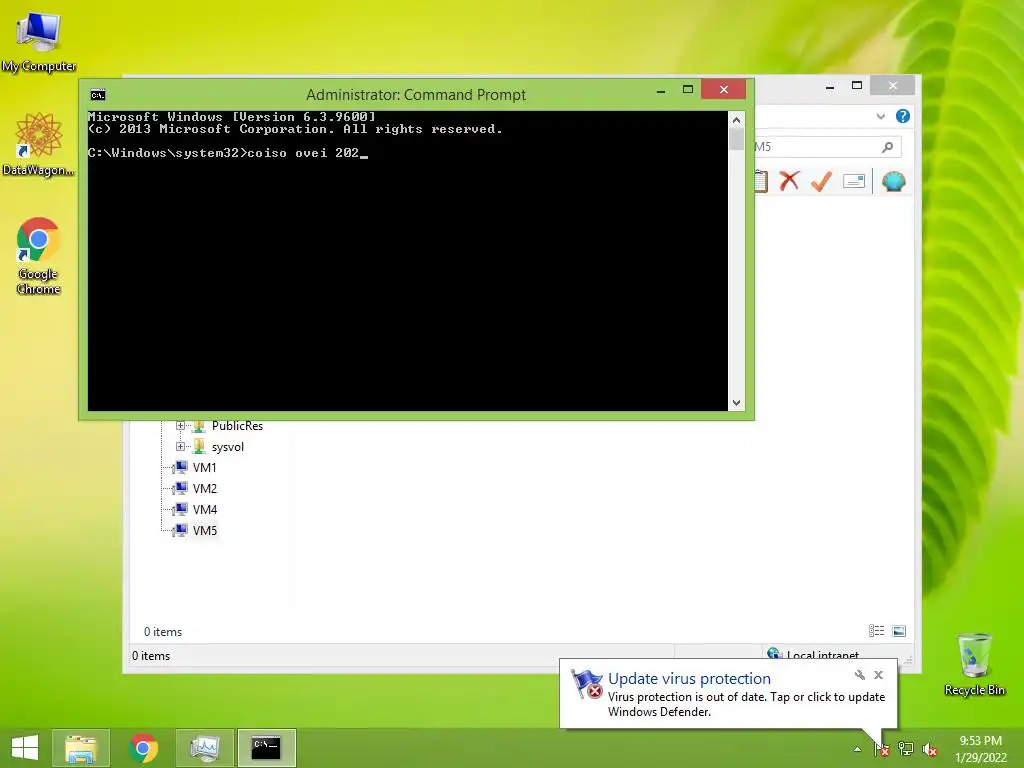Image resolution: width=1024 pixels, height=768 pixels.
Task: Click the blue shell icon in the Explorer toolbar
Action: [x=893, y=181]
